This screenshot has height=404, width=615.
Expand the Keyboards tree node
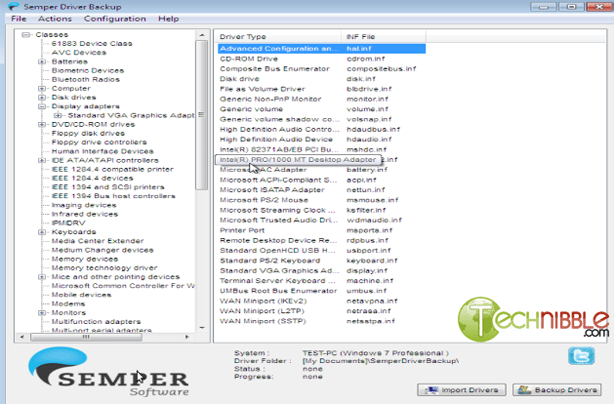coord(42,232)
